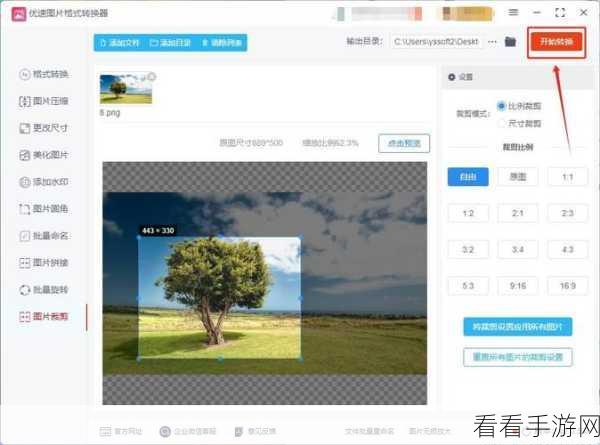The image size is (600, 445).
Task: Set crop ratio to 2:3
Action: pos(567,213)
